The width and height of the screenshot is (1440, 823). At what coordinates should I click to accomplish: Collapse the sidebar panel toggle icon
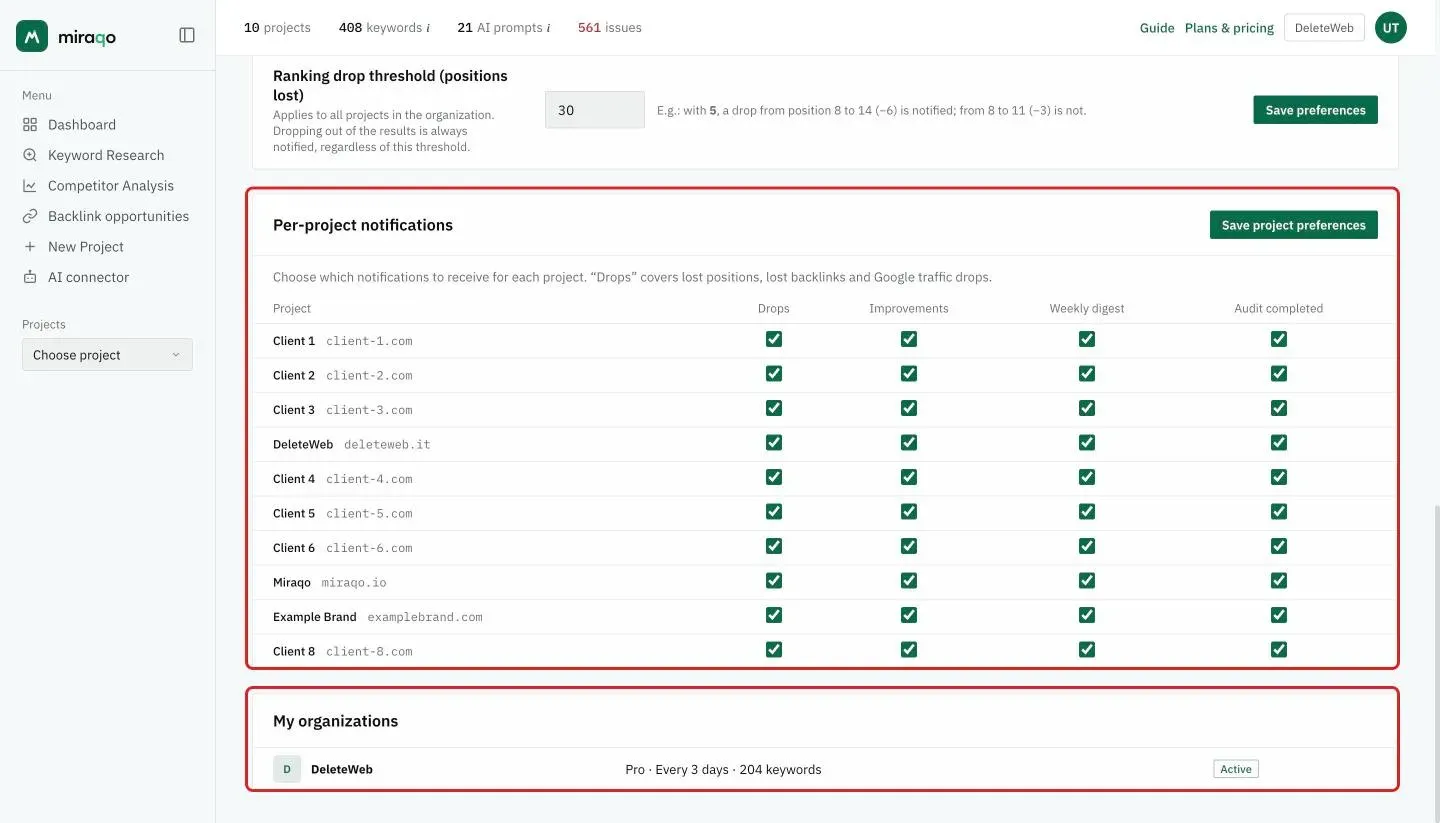(187, 35)
